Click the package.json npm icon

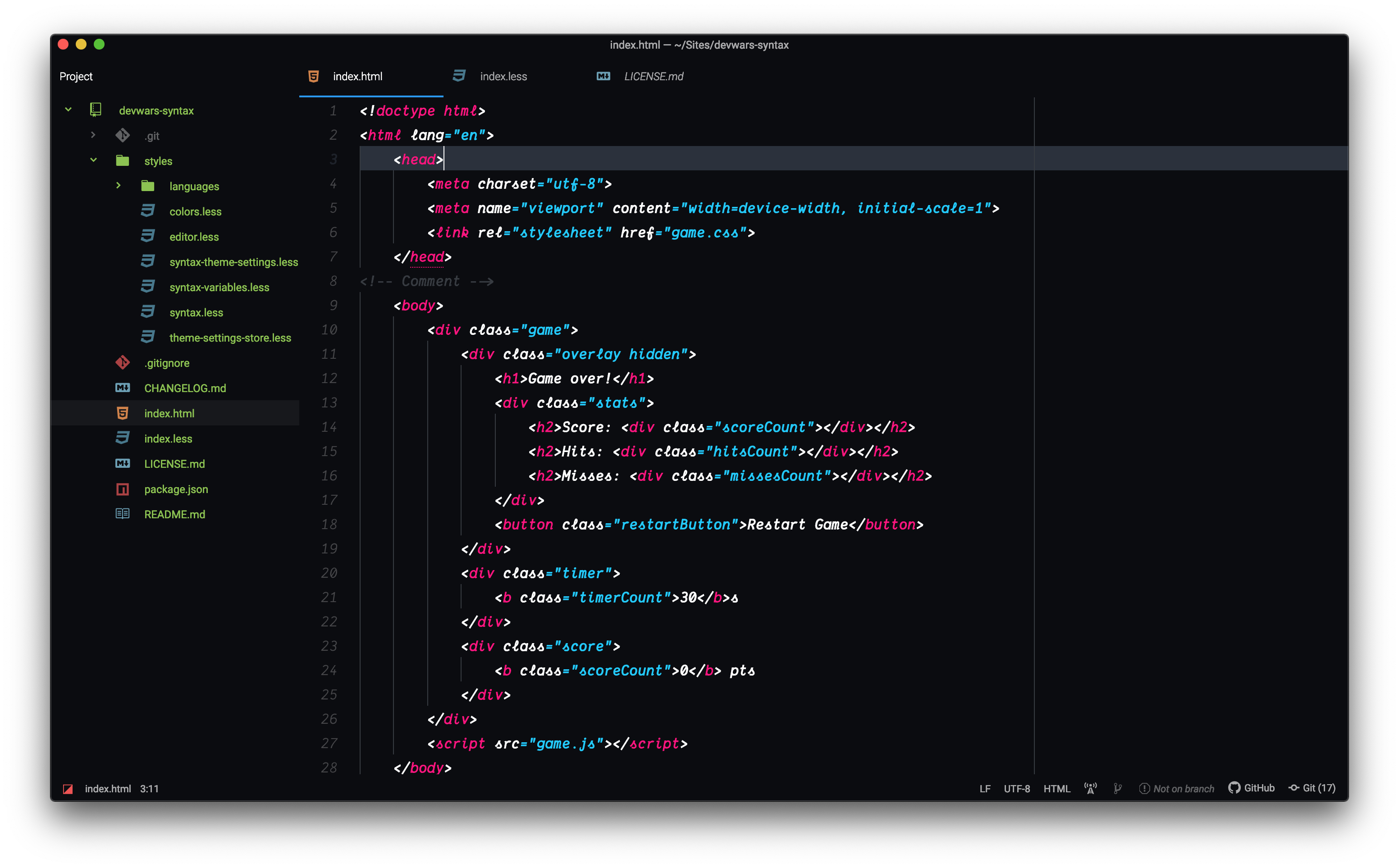(122, 489)
